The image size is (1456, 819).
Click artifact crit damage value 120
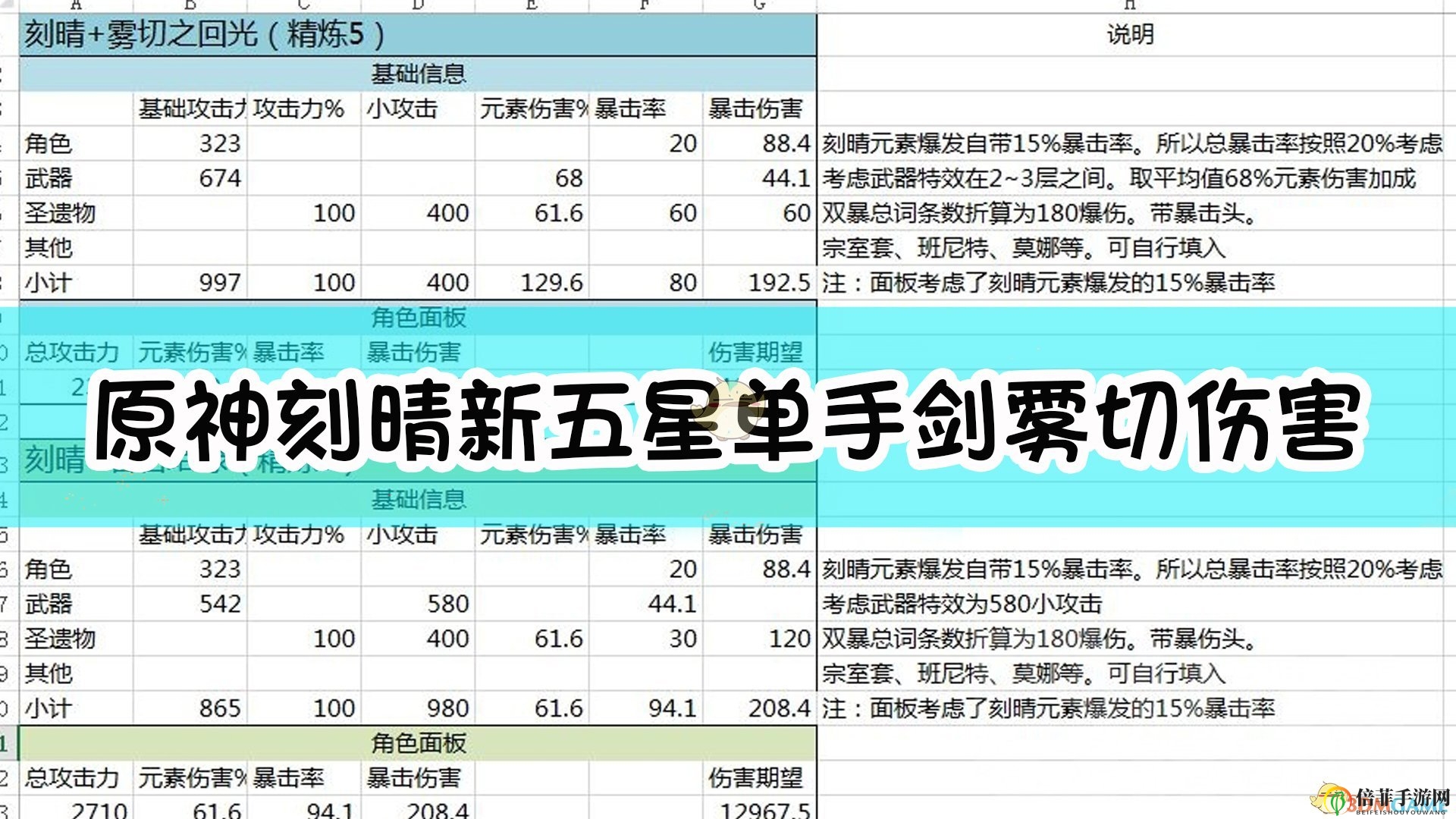coord(760,639)
